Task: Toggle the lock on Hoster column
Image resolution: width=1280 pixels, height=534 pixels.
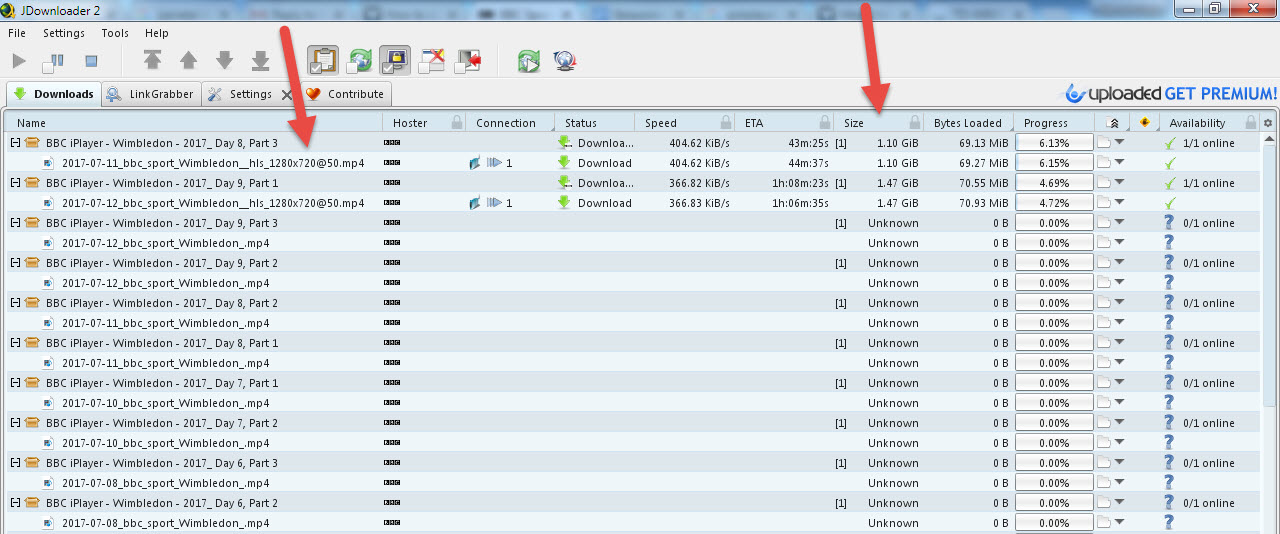Action: click(x=457, y=123)
